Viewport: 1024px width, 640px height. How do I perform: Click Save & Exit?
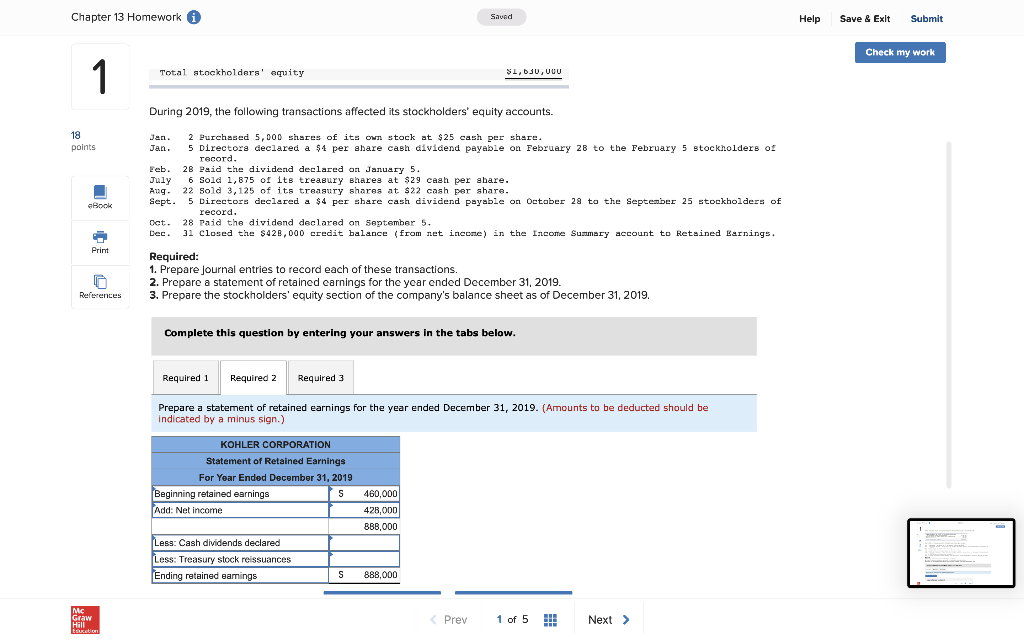(862, 18)
